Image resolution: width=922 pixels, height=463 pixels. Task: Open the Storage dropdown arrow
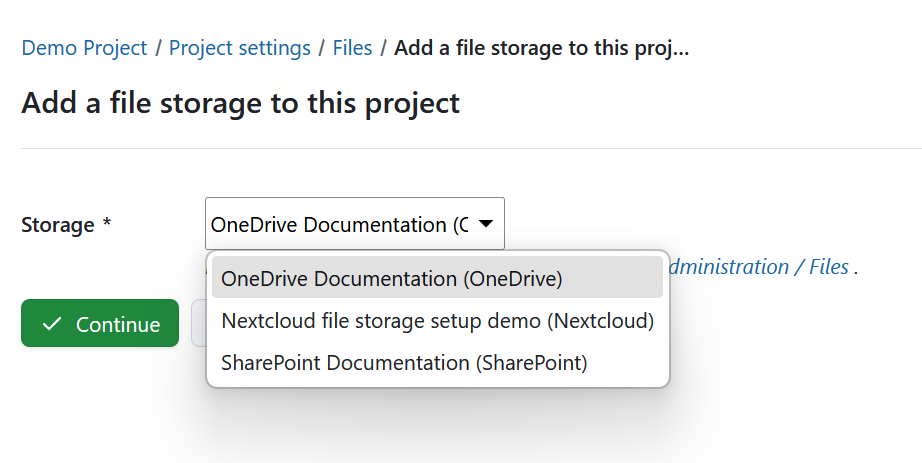tap(486, 224)
